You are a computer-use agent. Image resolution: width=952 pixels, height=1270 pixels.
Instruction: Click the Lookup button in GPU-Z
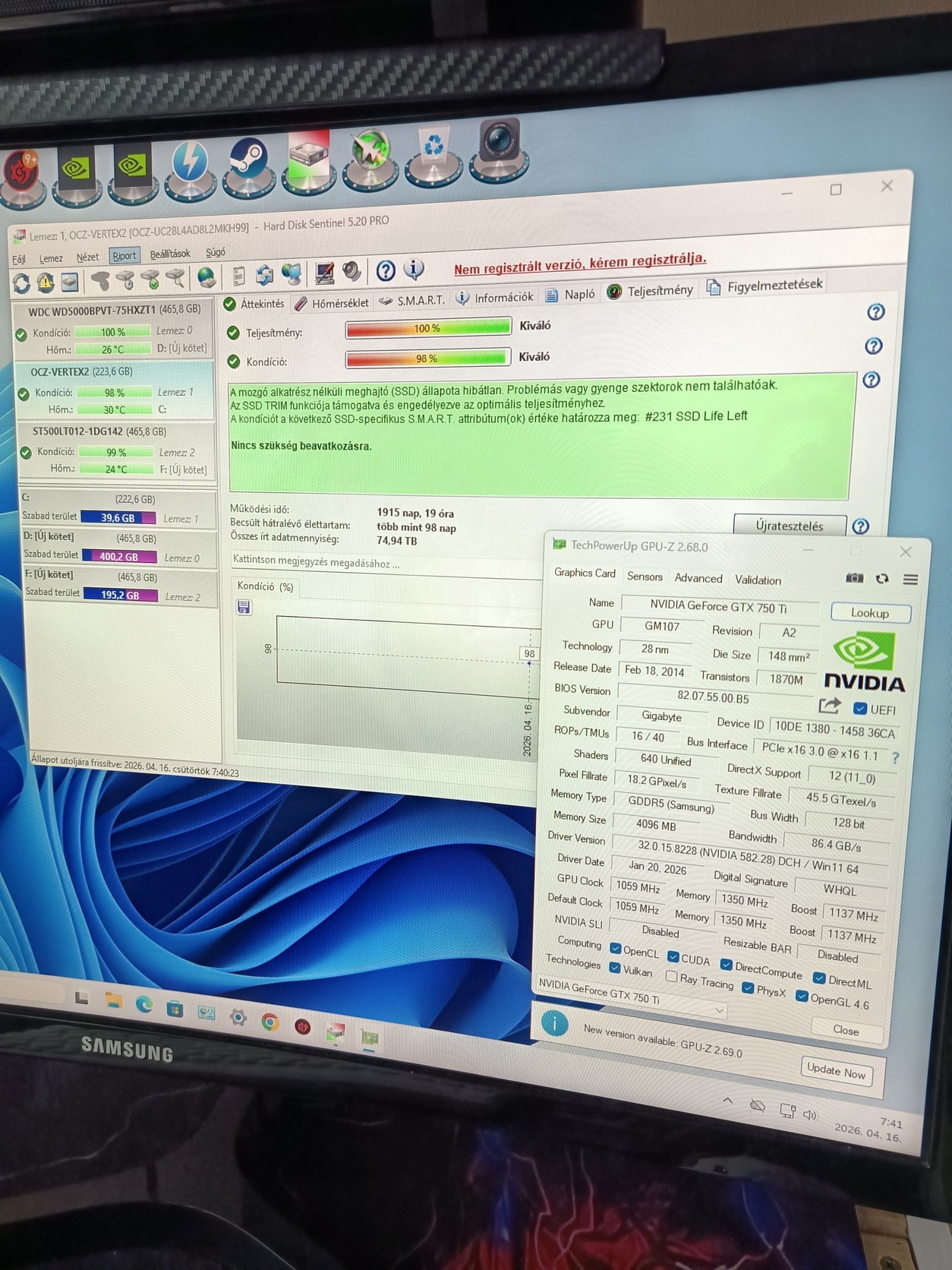click(870, 613)
